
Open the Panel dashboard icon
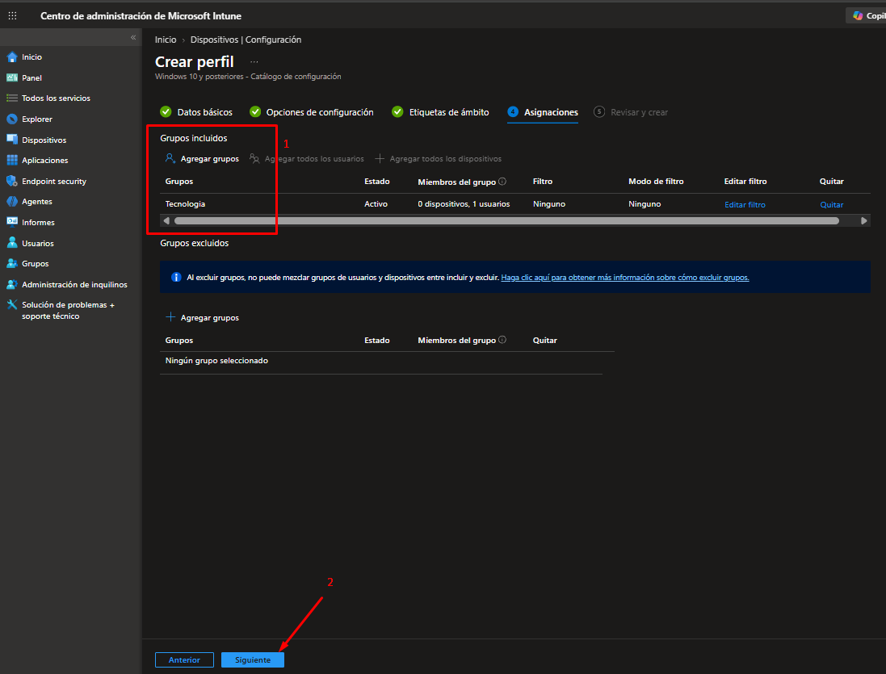point(12,77)
